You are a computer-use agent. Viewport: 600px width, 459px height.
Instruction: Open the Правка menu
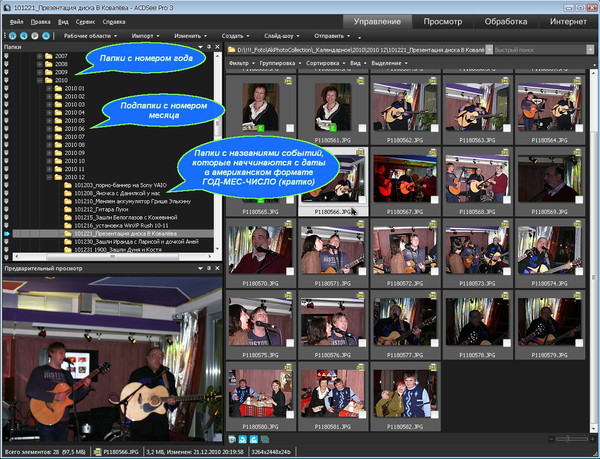click(40, 22)
